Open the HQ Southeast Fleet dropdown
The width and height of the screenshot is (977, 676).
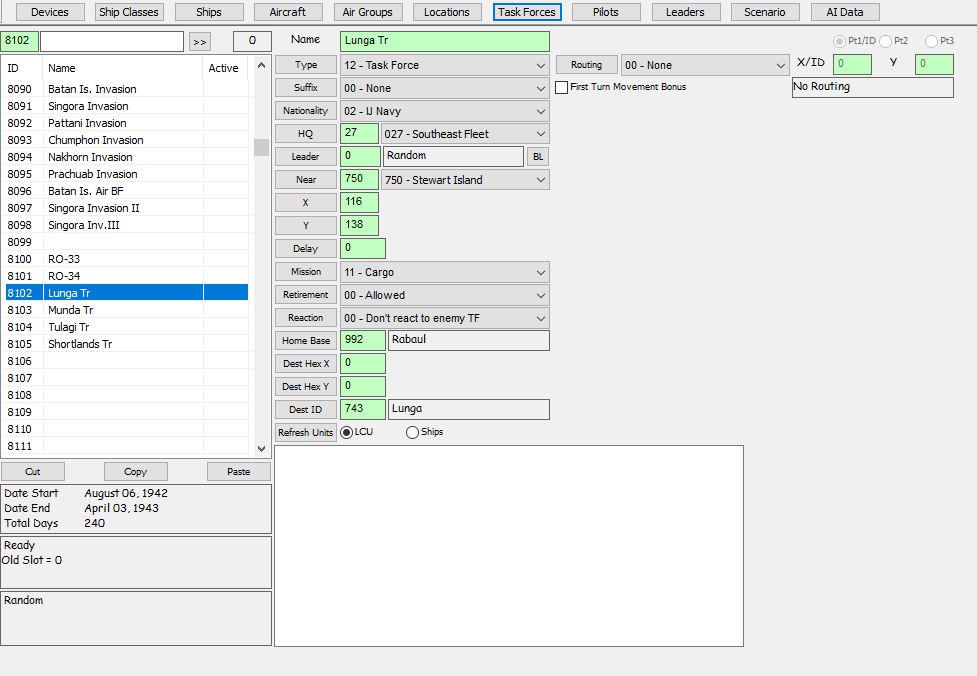[x=465, y=134]
